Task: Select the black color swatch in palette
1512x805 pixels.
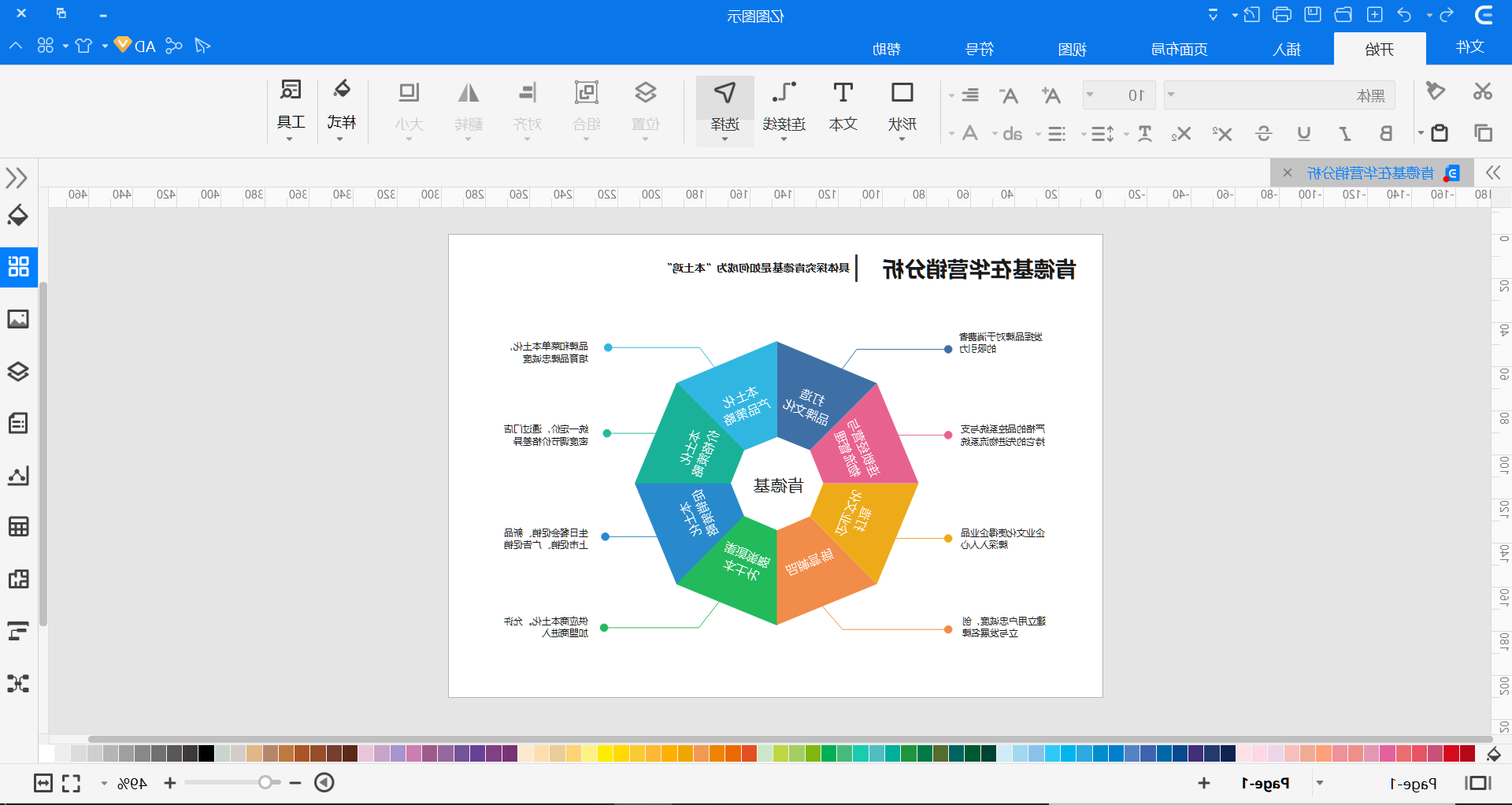Action: click(206, 754)
